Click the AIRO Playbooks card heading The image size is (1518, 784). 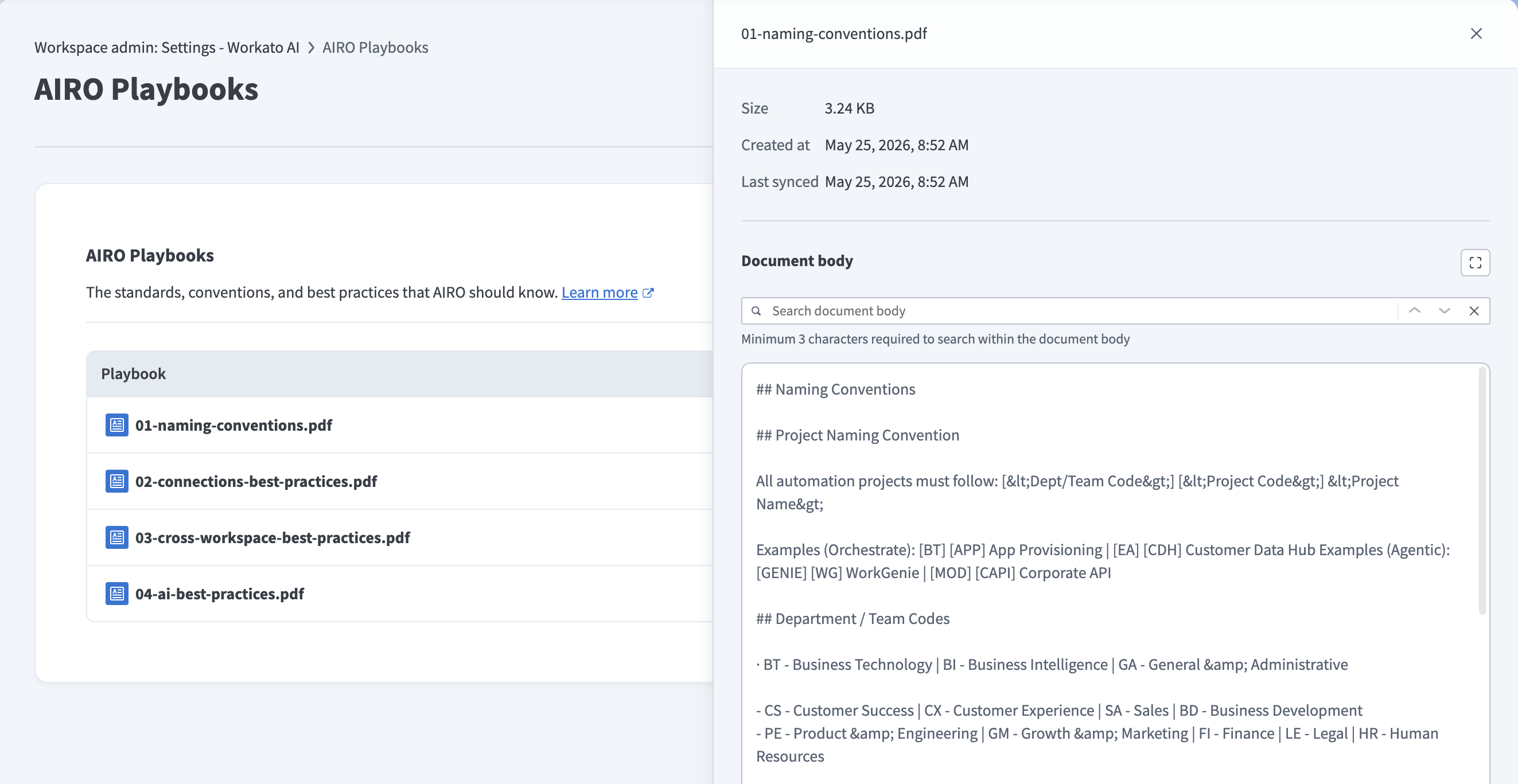click(x=150, y=255)
